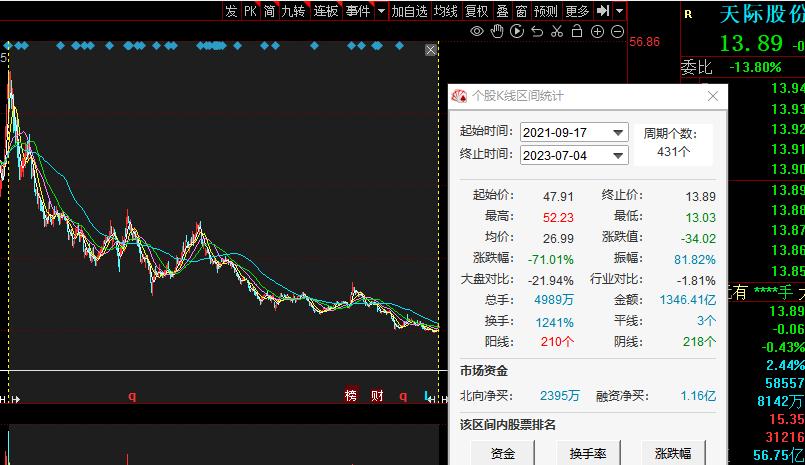This screenshot has height=465, width=805.
Task: Toggle the eye visibility icon in chart toolbar
Action: (477, 31)
